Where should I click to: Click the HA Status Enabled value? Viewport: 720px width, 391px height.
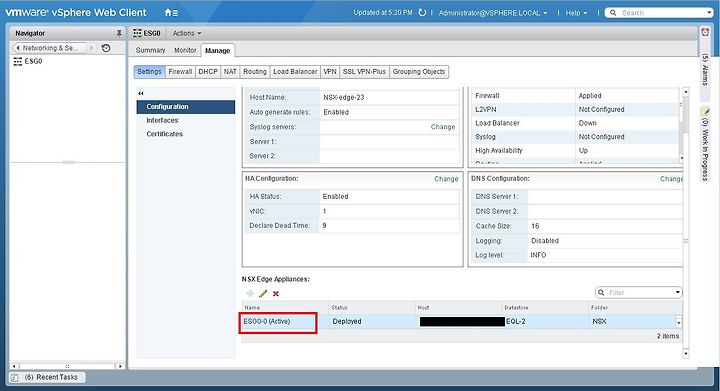(x=335, y=196)
